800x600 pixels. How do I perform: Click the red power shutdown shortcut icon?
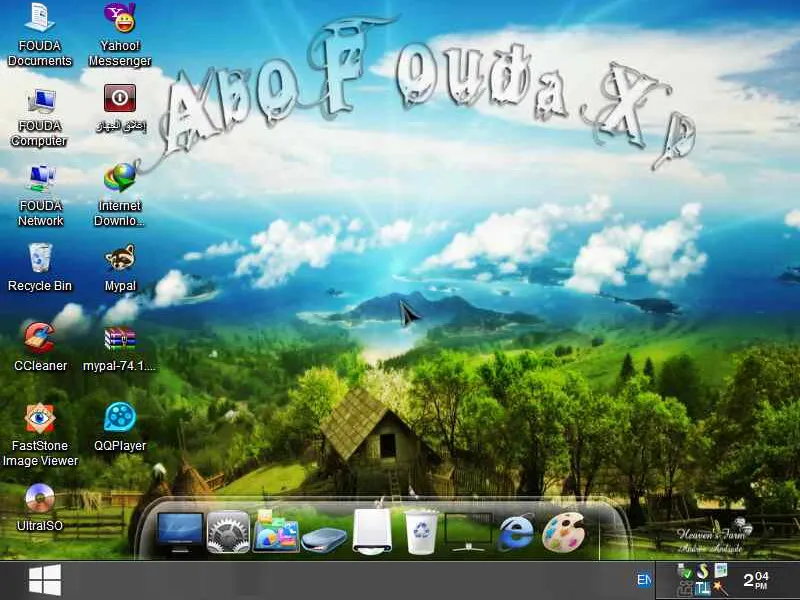tap(120, 98)
